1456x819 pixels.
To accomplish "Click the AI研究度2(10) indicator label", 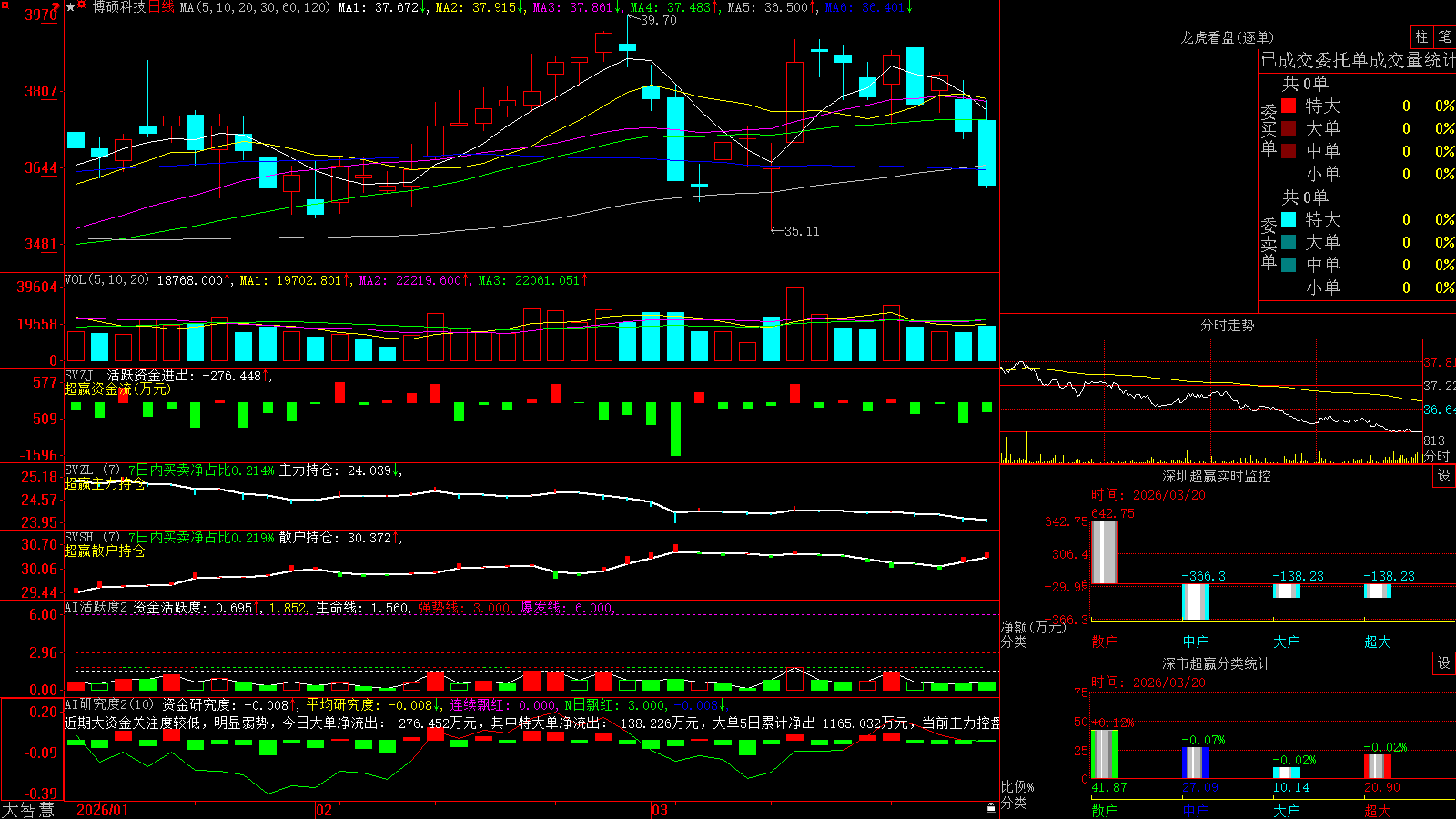I will (110, 704).
